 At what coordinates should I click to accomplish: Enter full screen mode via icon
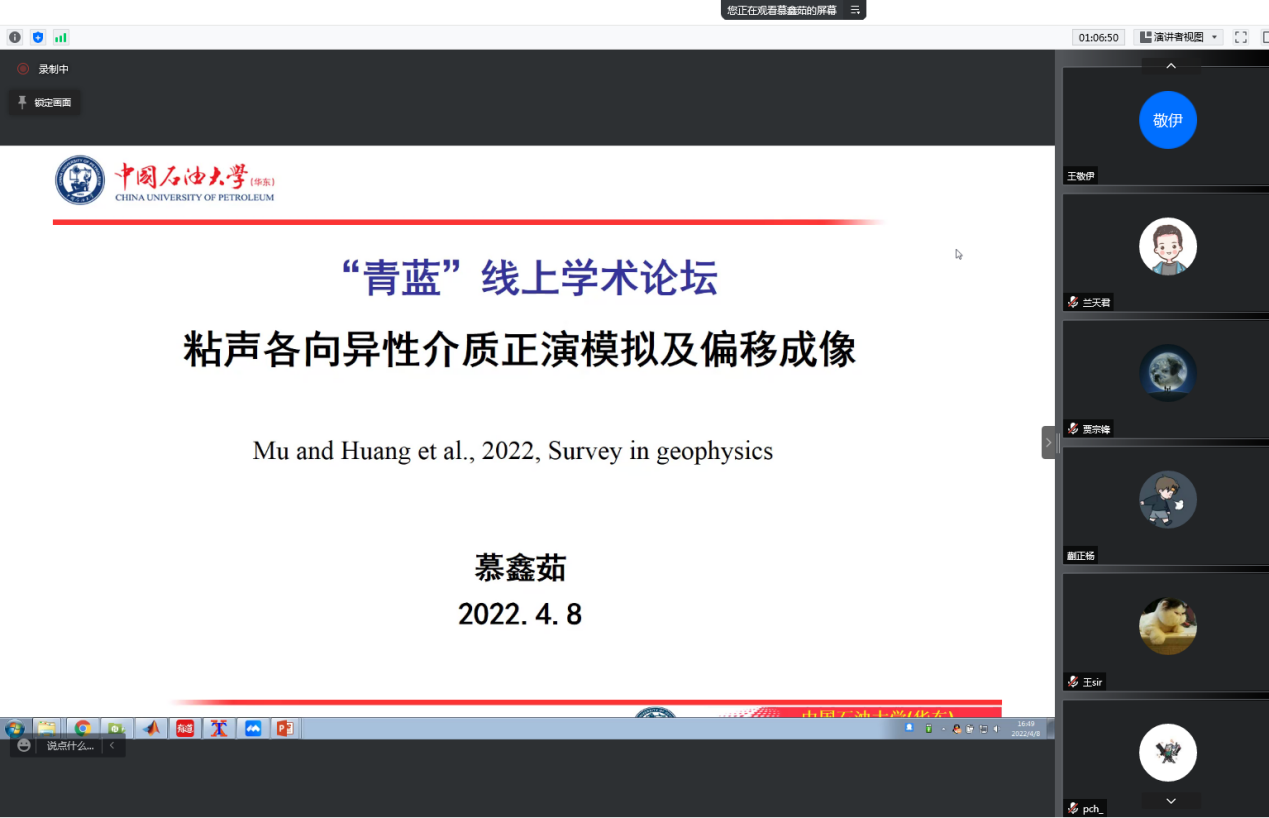[1240, 37]
